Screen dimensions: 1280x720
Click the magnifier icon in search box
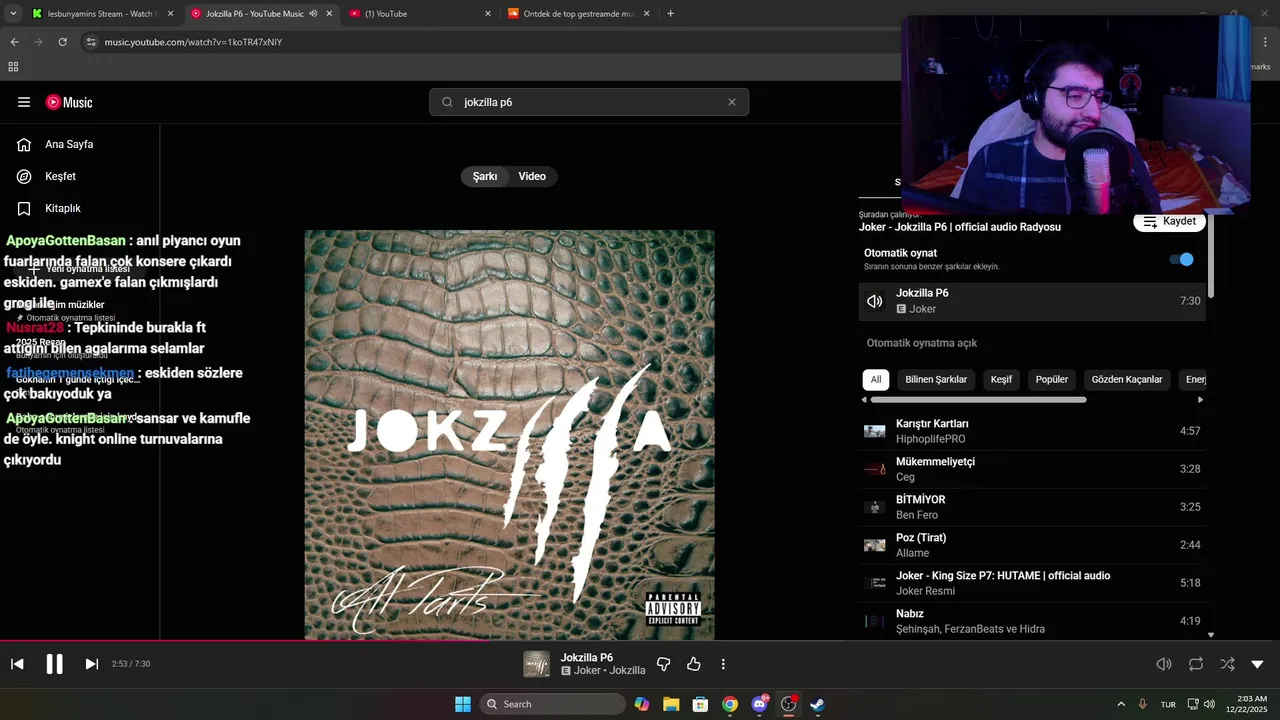click(x=447, y=102)
